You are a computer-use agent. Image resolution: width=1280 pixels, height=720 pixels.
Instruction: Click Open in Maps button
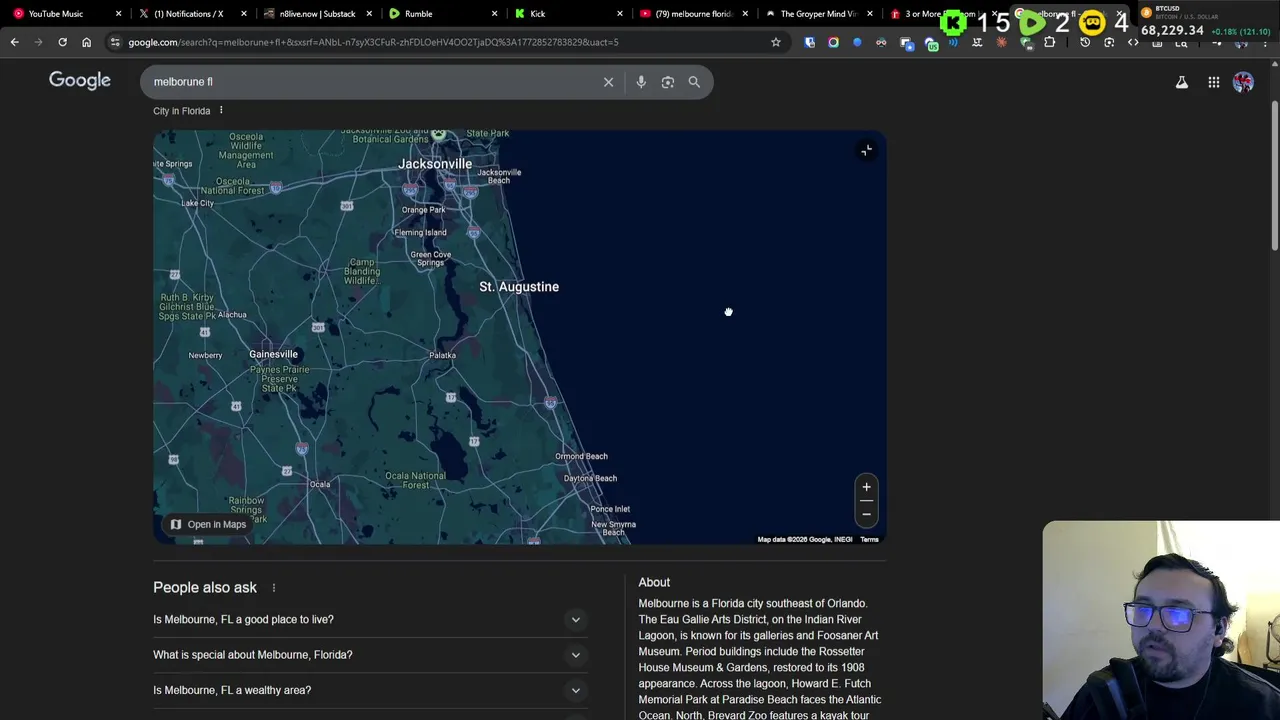click(208, 524)
